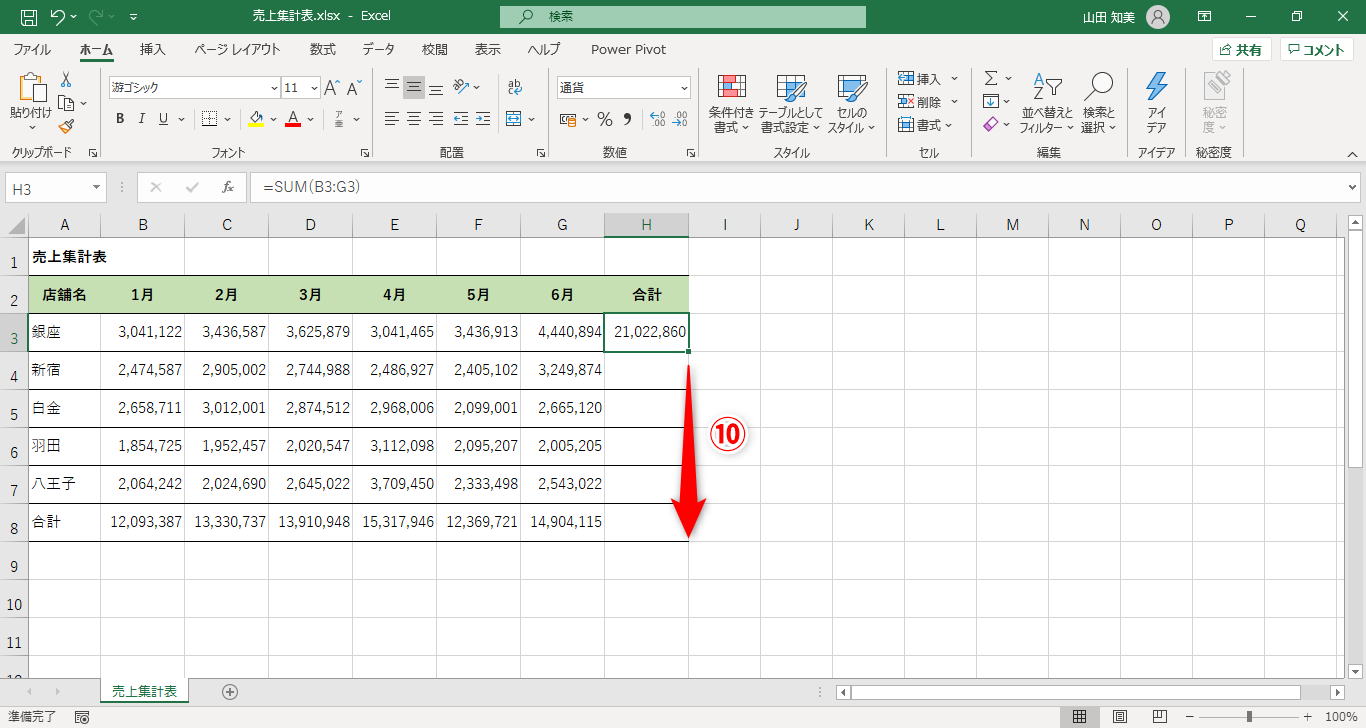The image size is (1366, 728).
Task: Click the search box in the title bar
Action: 683,17
